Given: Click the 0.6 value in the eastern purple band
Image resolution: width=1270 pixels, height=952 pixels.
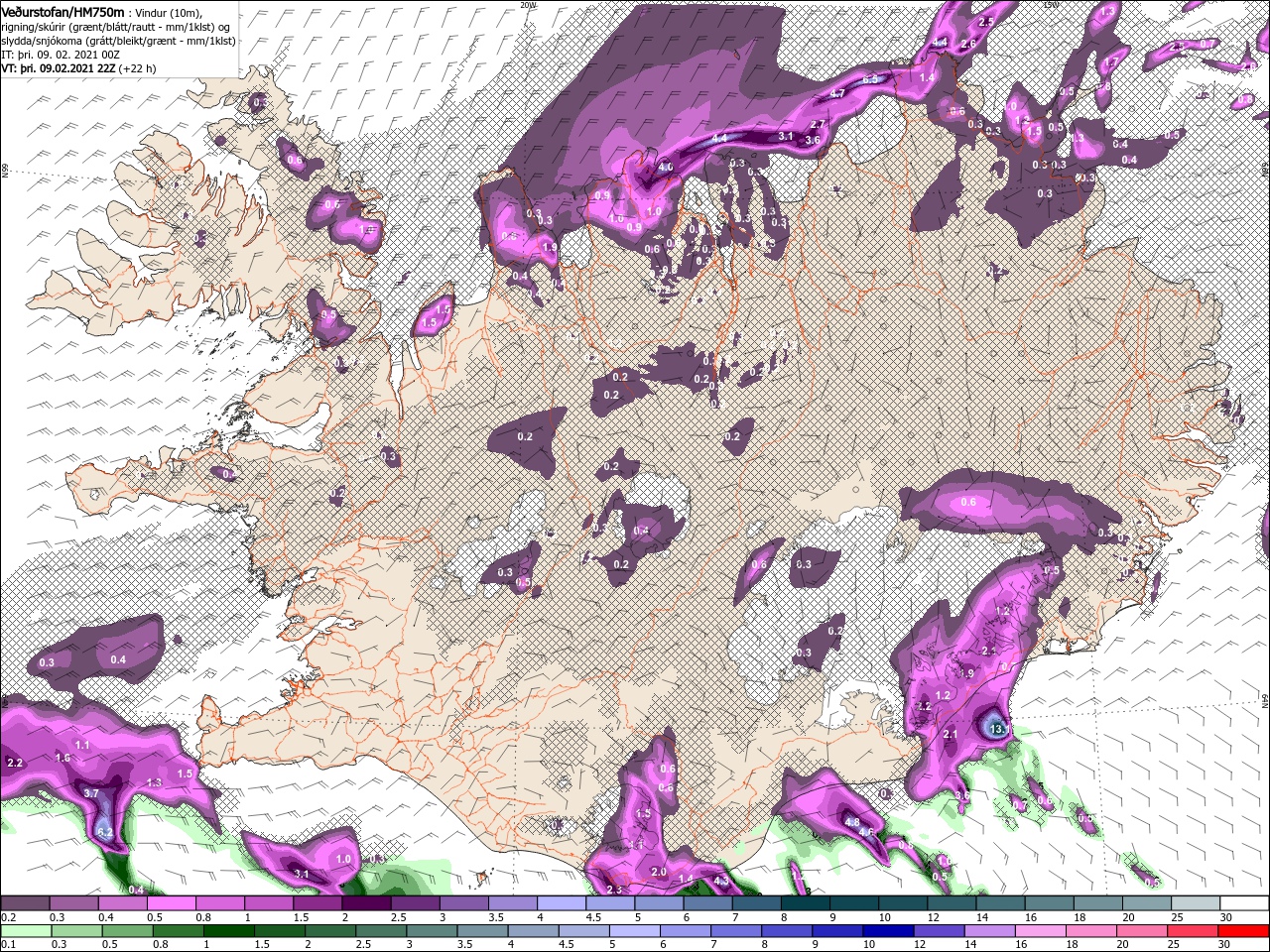Looking at the screenshot, I should point(969,502).
